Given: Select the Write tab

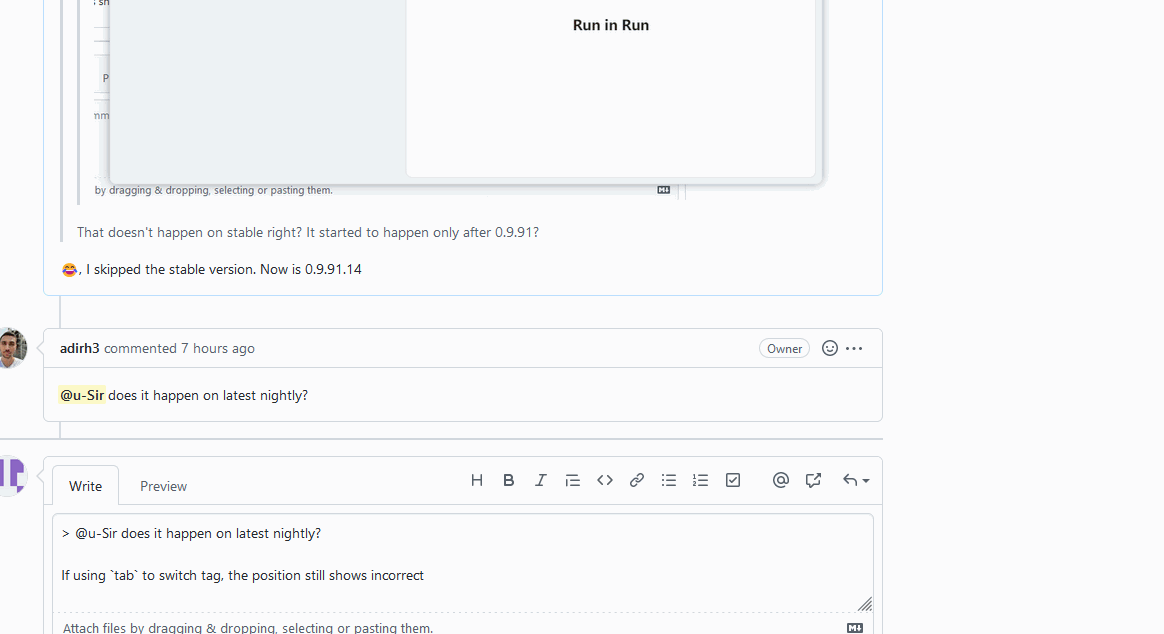Looking at the screenshot, I should (85, 486).
